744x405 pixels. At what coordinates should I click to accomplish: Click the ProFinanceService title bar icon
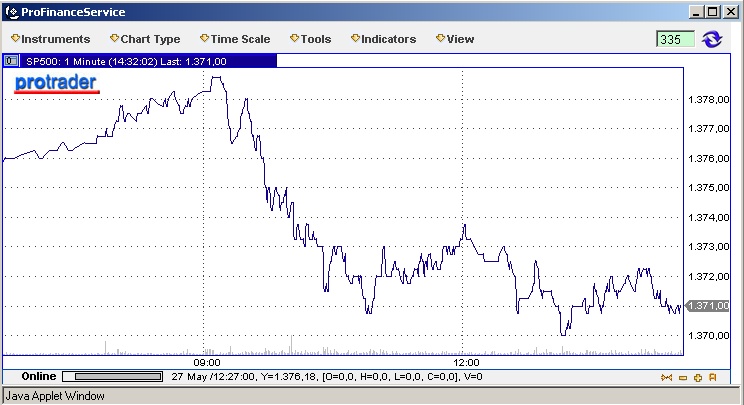[x=11, y=12]
